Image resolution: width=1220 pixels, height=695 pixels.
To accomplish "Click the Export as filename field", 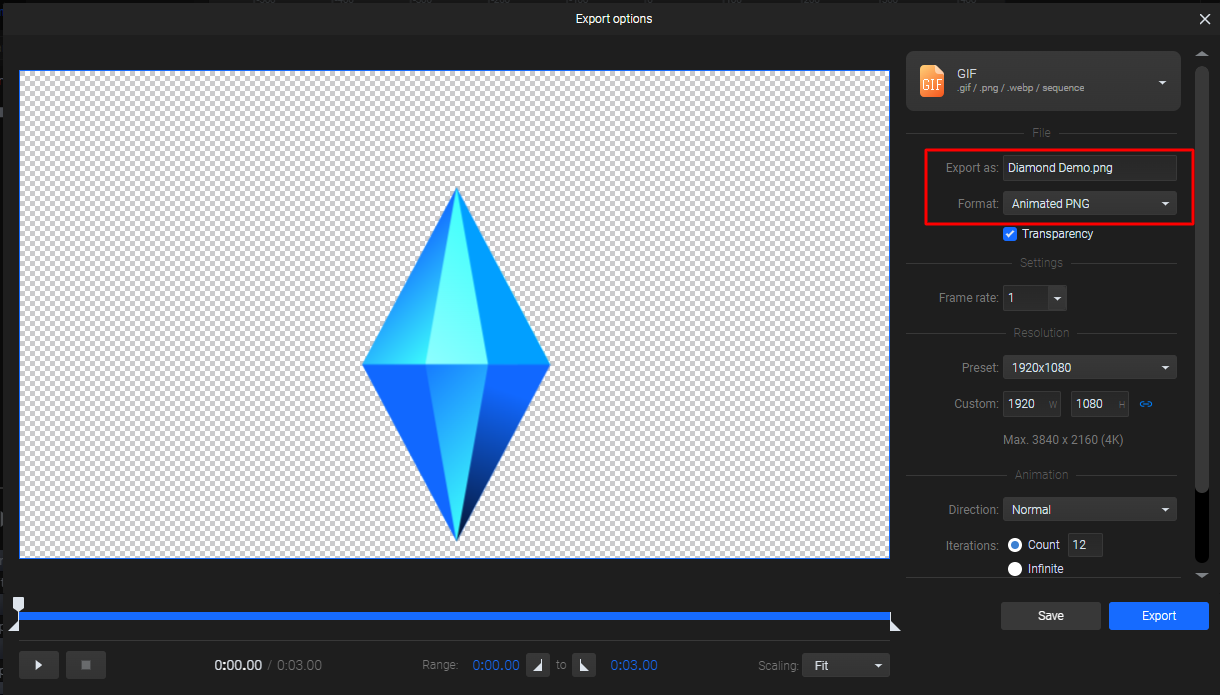I will [1090, 168].
